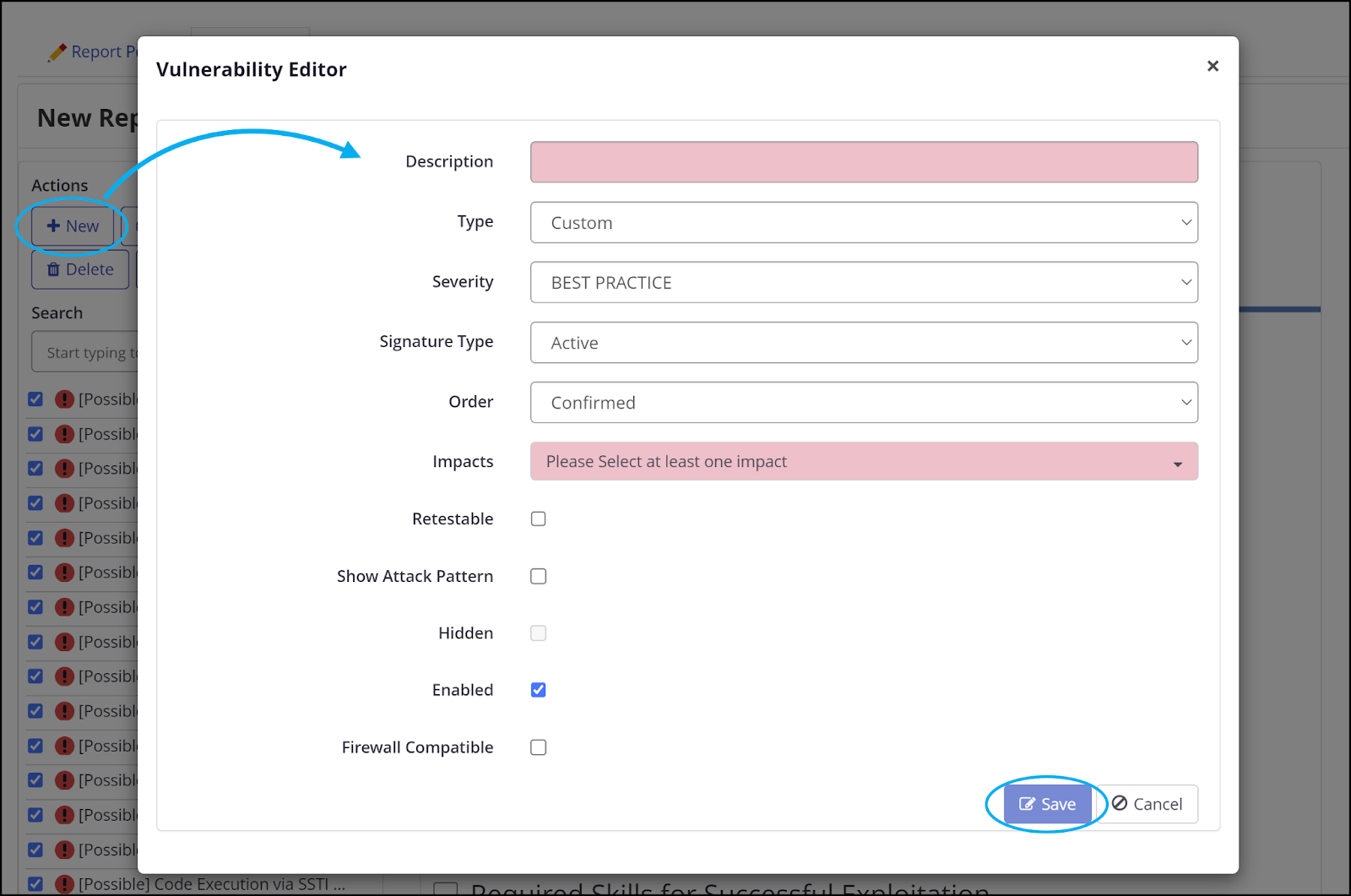The width and height of the screenshot is (1351, 896).
Task: Open the Severity dropdown showing BEST PRACTICE
Action: pyautogui.click(x=864, y=282)
